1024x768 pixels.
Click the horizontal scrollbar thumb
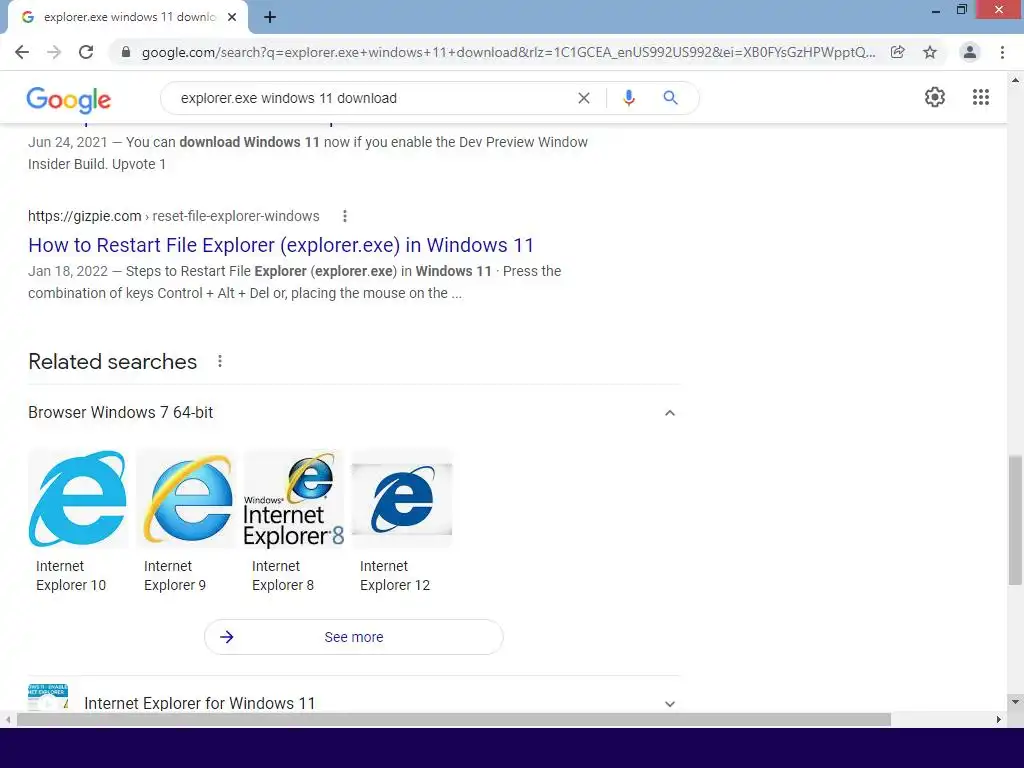point(454,720)
